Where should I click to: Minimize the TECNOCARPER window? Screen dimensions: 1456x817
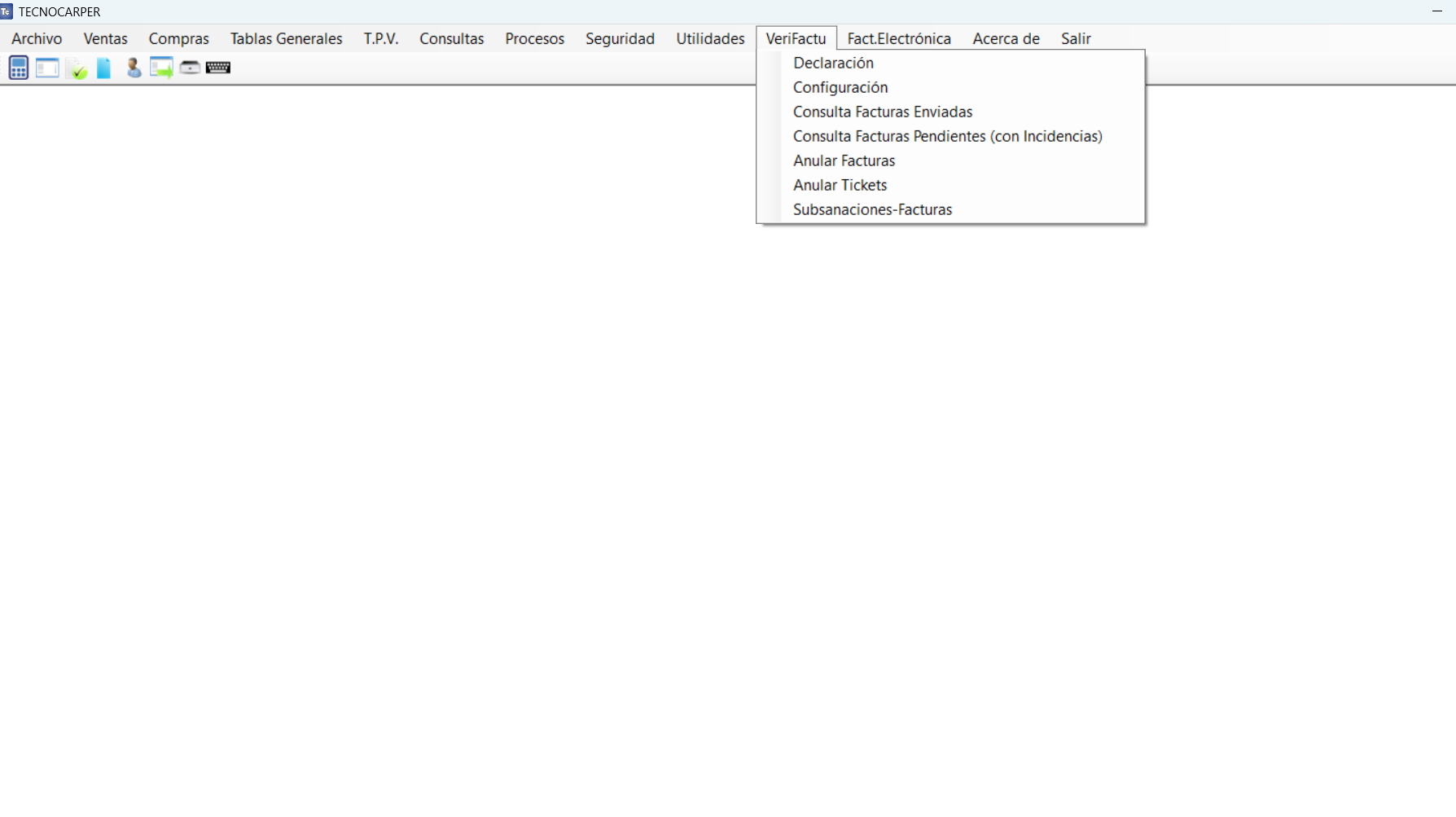tap(1437, 11)
